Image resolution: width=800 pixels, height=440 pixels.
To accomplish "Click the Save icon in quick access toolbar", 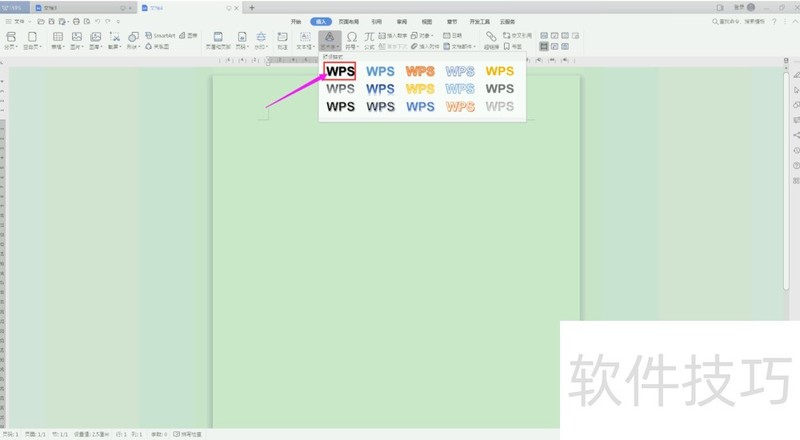I will pyautogui.click(x=51, y=21).
